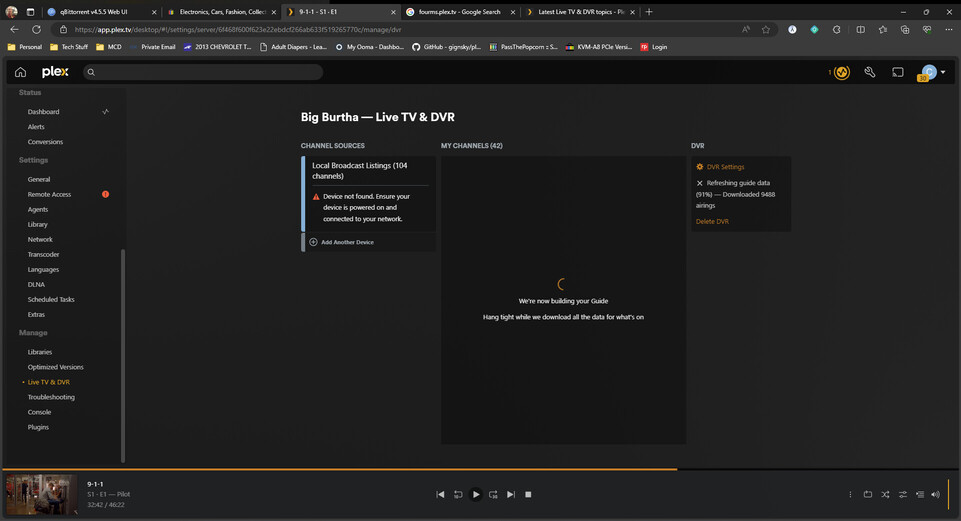The height and width of the screenshot is (521, 961).
Task: Open player more options menu (three dots)
Action: pyautogui.click(x=850, y=495)
